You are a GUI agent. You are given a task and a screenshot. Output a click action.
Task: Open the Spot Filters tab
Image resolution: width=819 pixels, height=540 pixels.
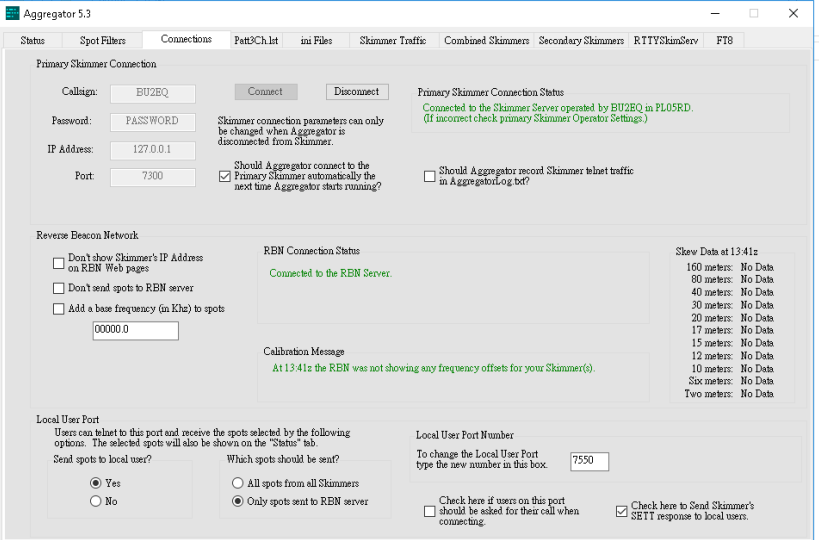[102, 40]
